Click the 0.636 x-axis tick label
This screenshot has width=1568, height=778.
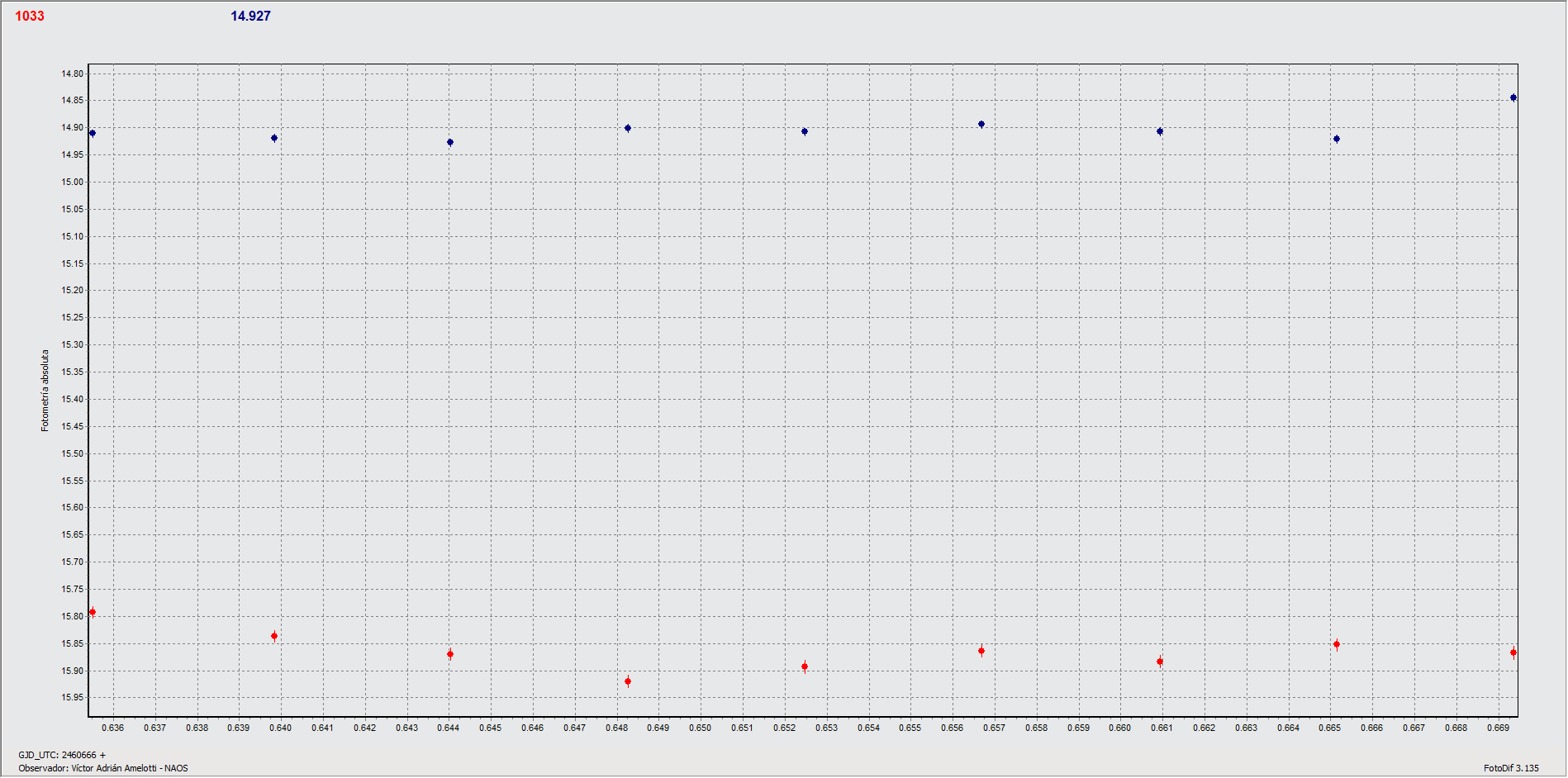point(113,728)
